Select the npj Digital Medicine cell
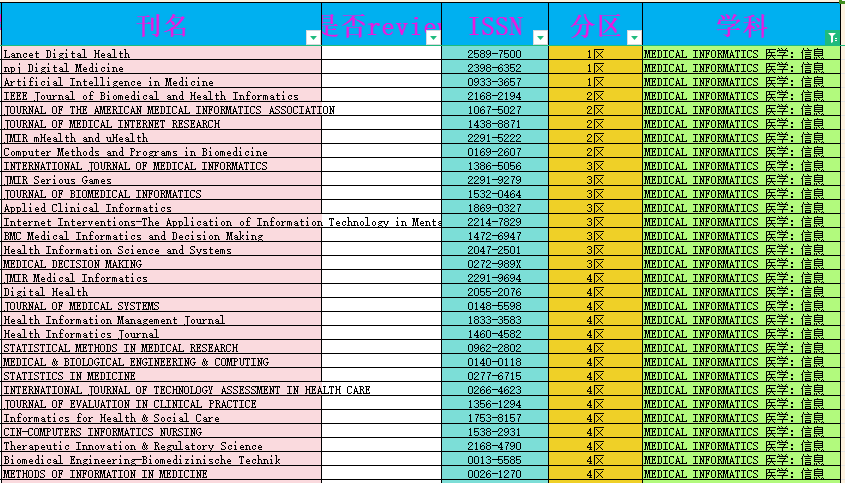845x483 pixels. click(162, 67)
